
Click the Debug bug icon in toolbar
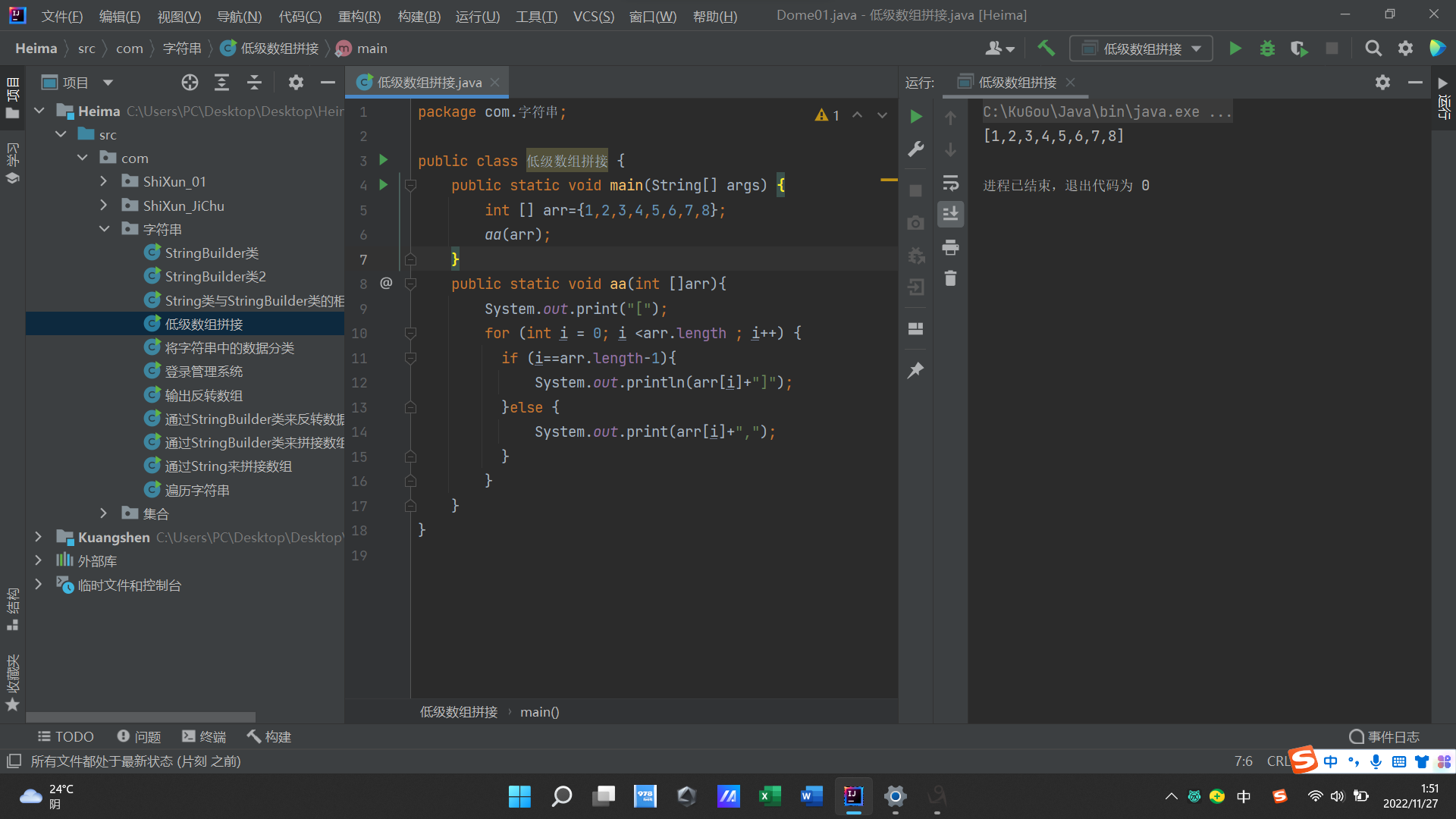tap(1267, 49)
